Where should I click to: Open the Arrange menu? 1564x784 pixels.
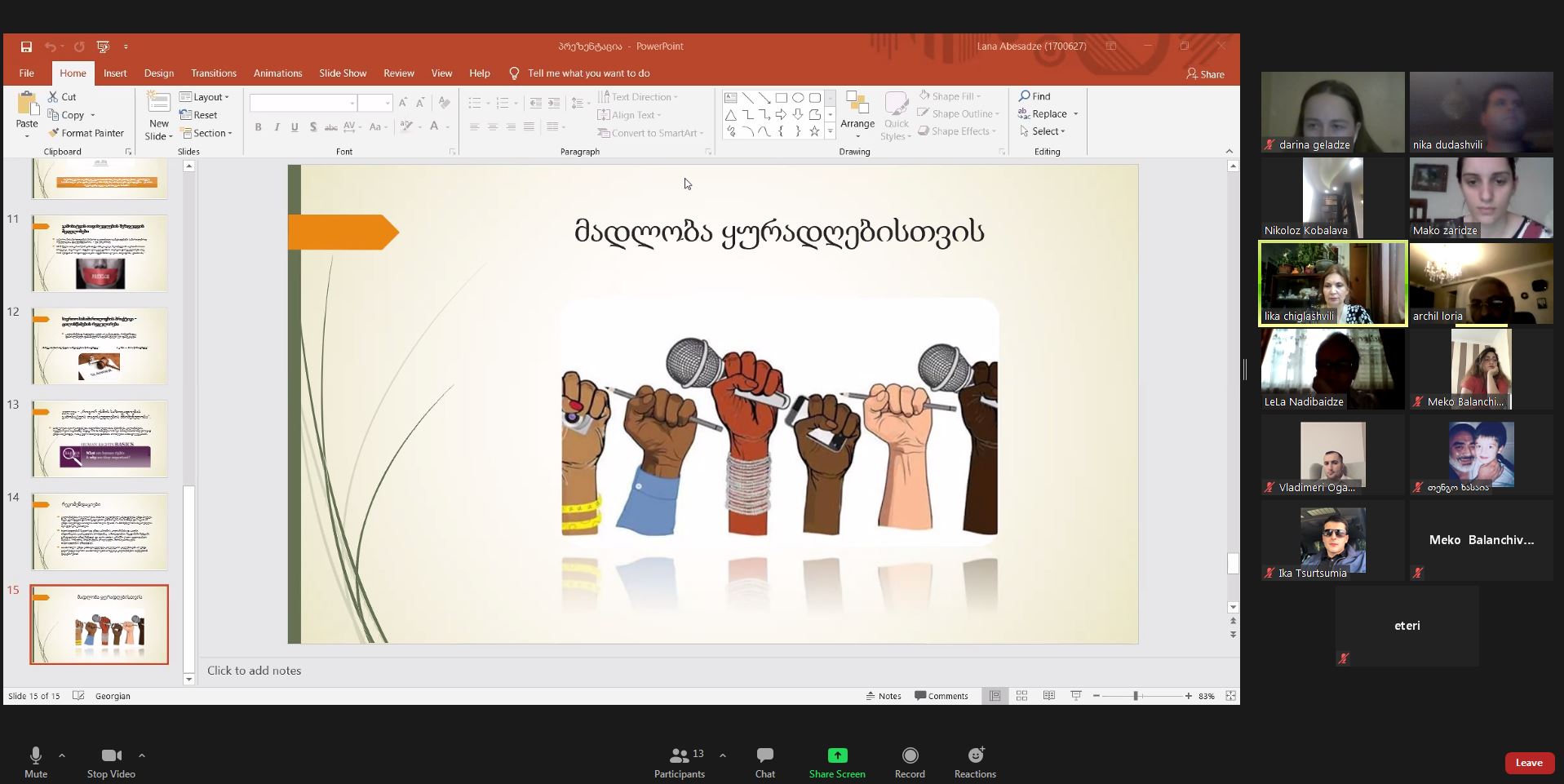857,114
